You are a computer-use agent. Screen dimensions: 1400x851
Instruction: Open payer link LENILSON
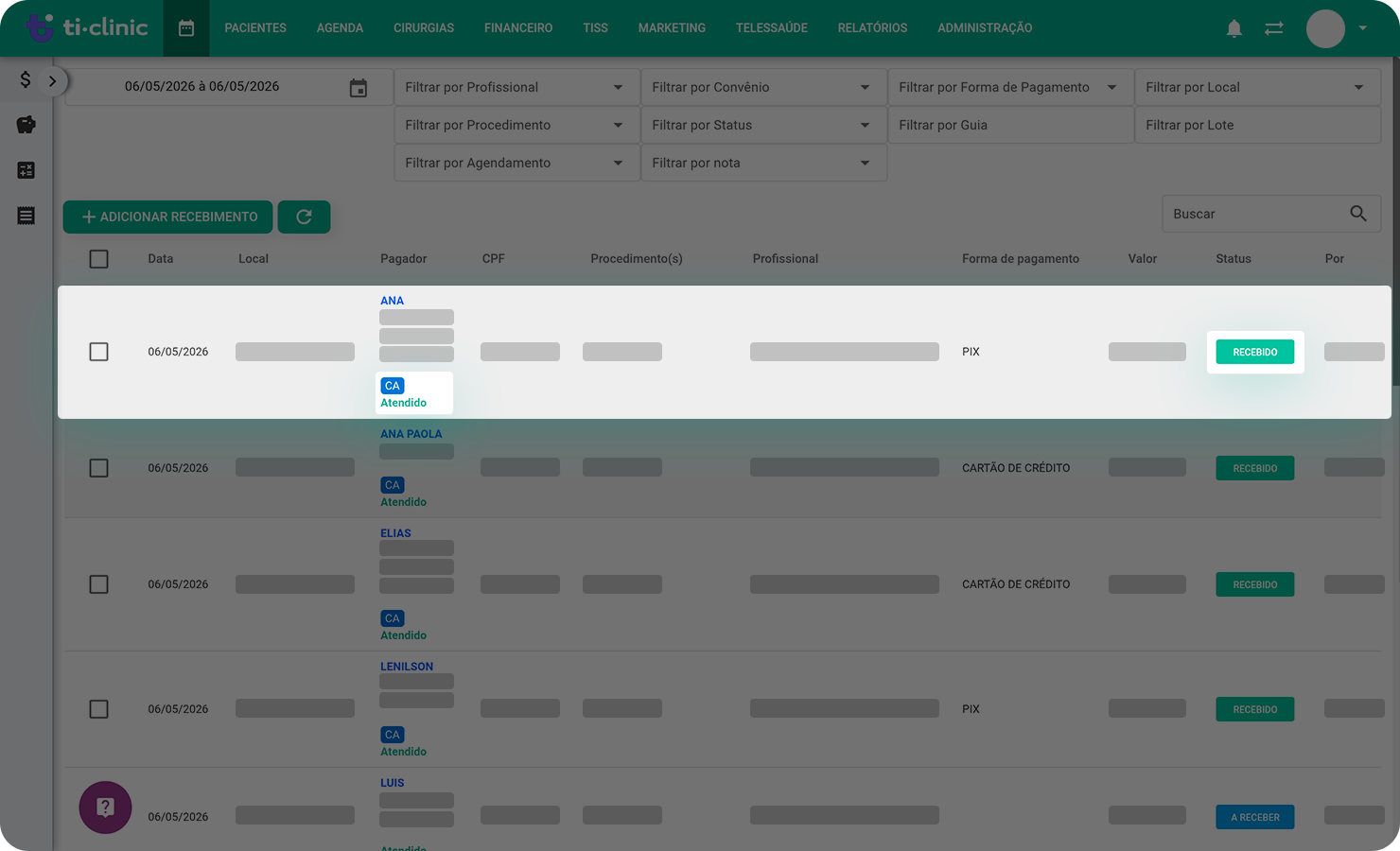407,667
